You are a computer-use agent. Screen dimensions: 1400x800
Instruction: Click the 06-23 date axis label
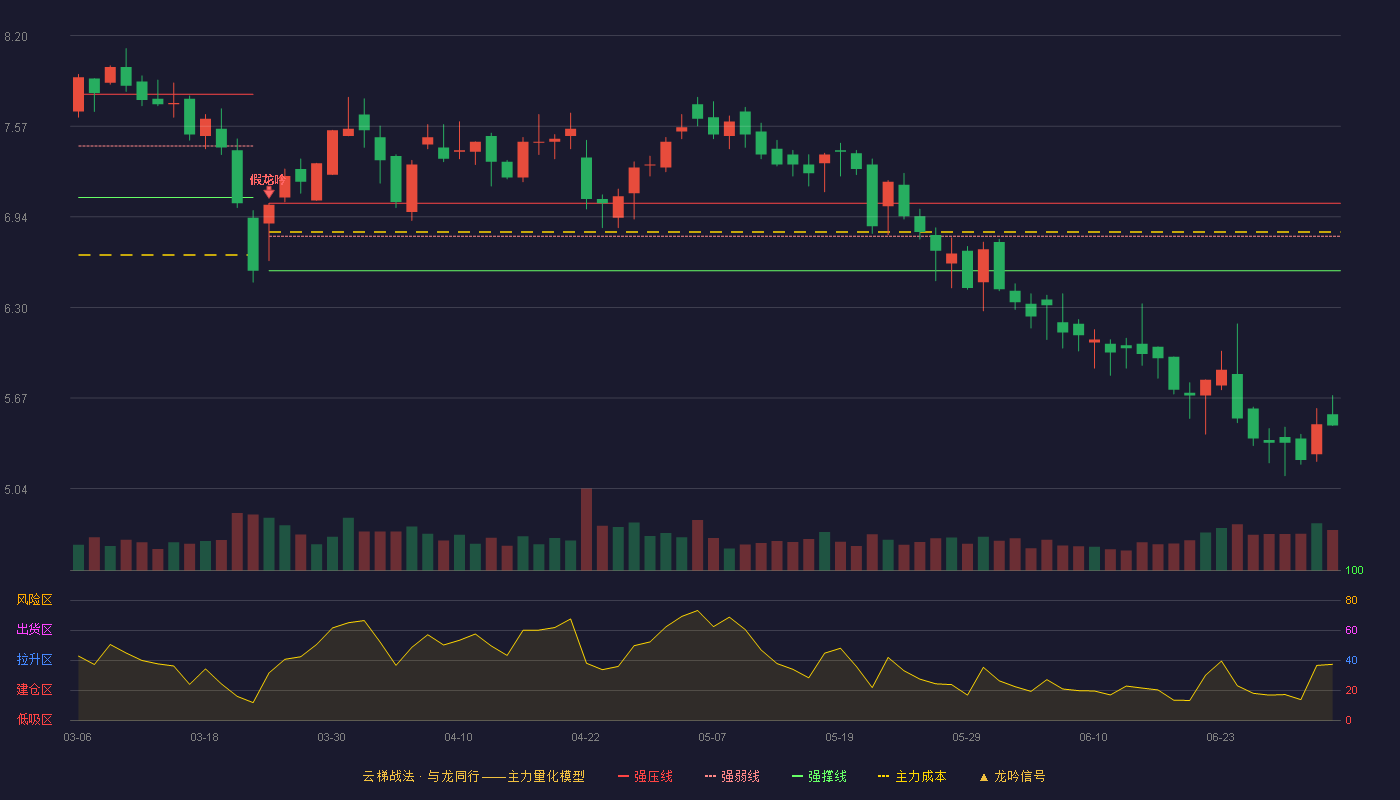tap(1220, 737)
